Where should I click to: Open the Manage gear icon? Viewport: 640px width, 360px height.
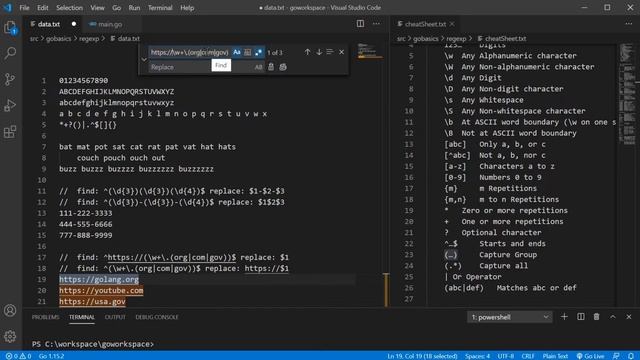click(10, 336)
